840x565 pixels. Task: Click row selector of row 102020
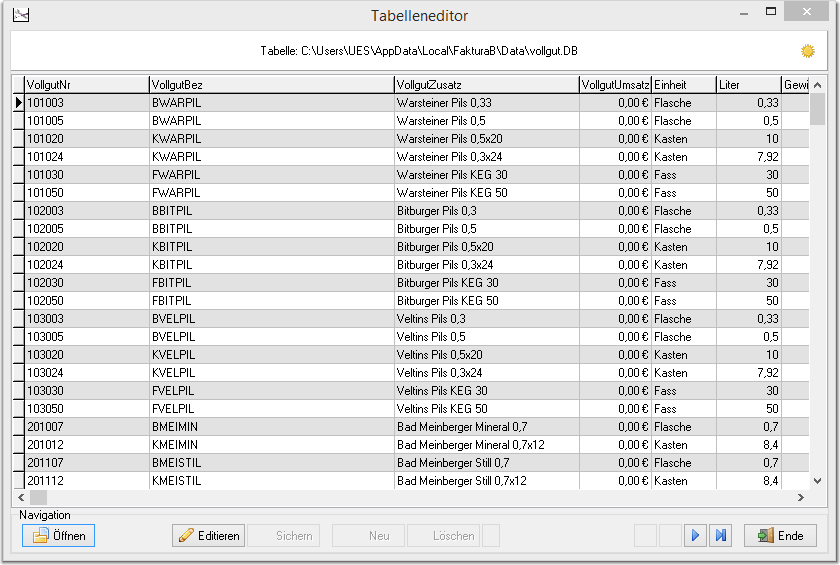(x=19, y=247)
